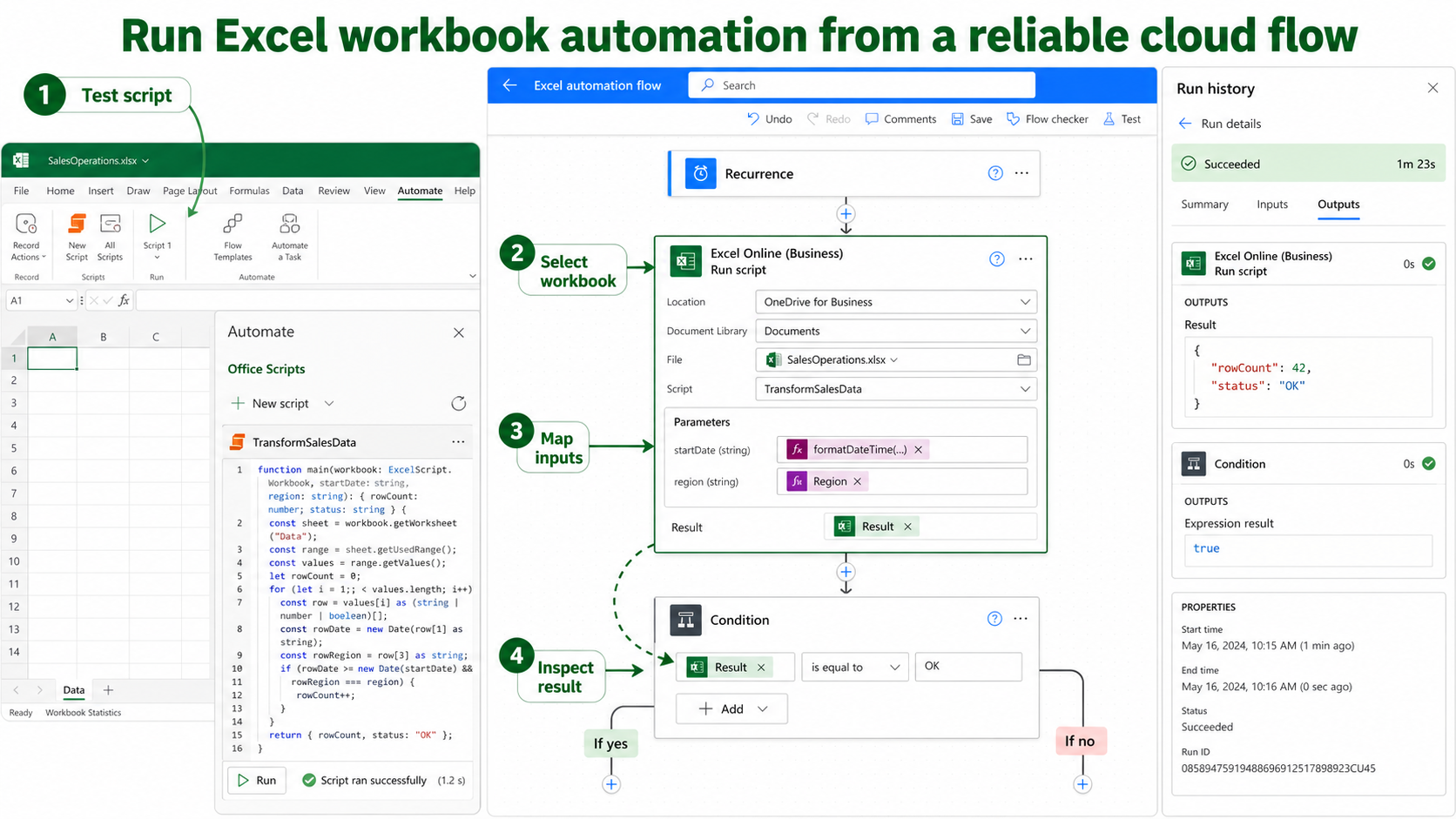The image size is (1456, 819).
Task: Save the flow
Action: (971, 119)
